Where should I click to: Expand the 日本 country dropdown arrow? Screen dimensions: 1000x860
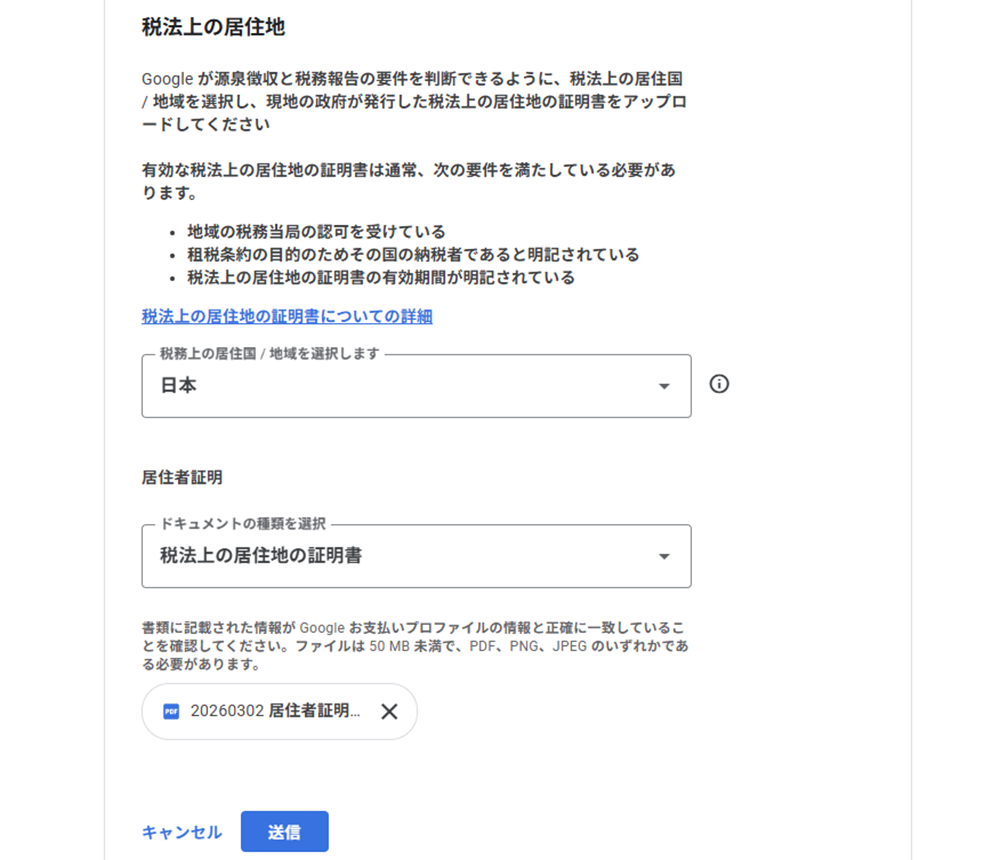pyautogui.click(x=664, y=387)
